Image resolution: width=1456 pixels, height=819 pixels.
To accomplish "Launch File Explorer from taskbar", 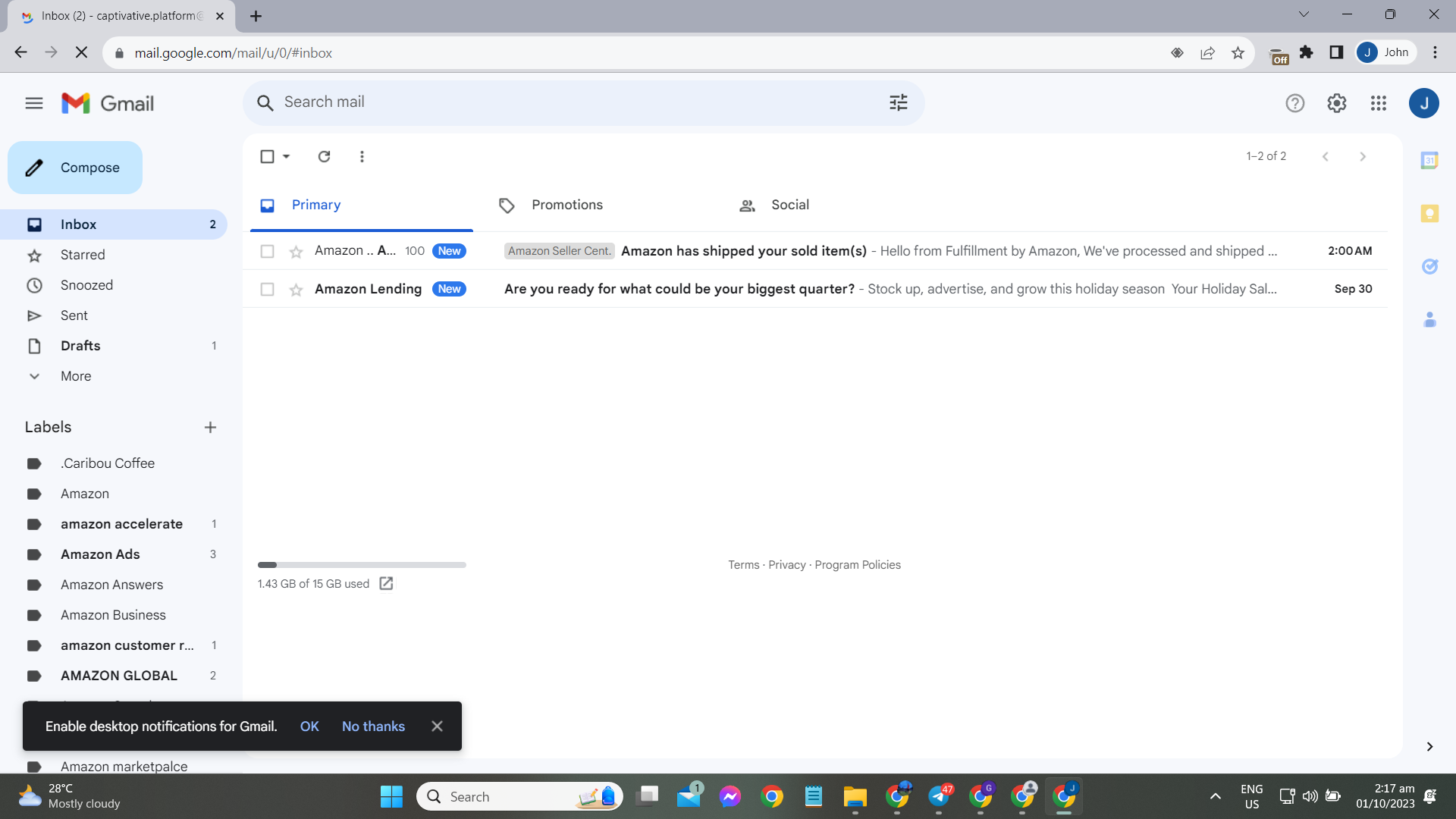I will pyautogui.click(x=855, y=796).
